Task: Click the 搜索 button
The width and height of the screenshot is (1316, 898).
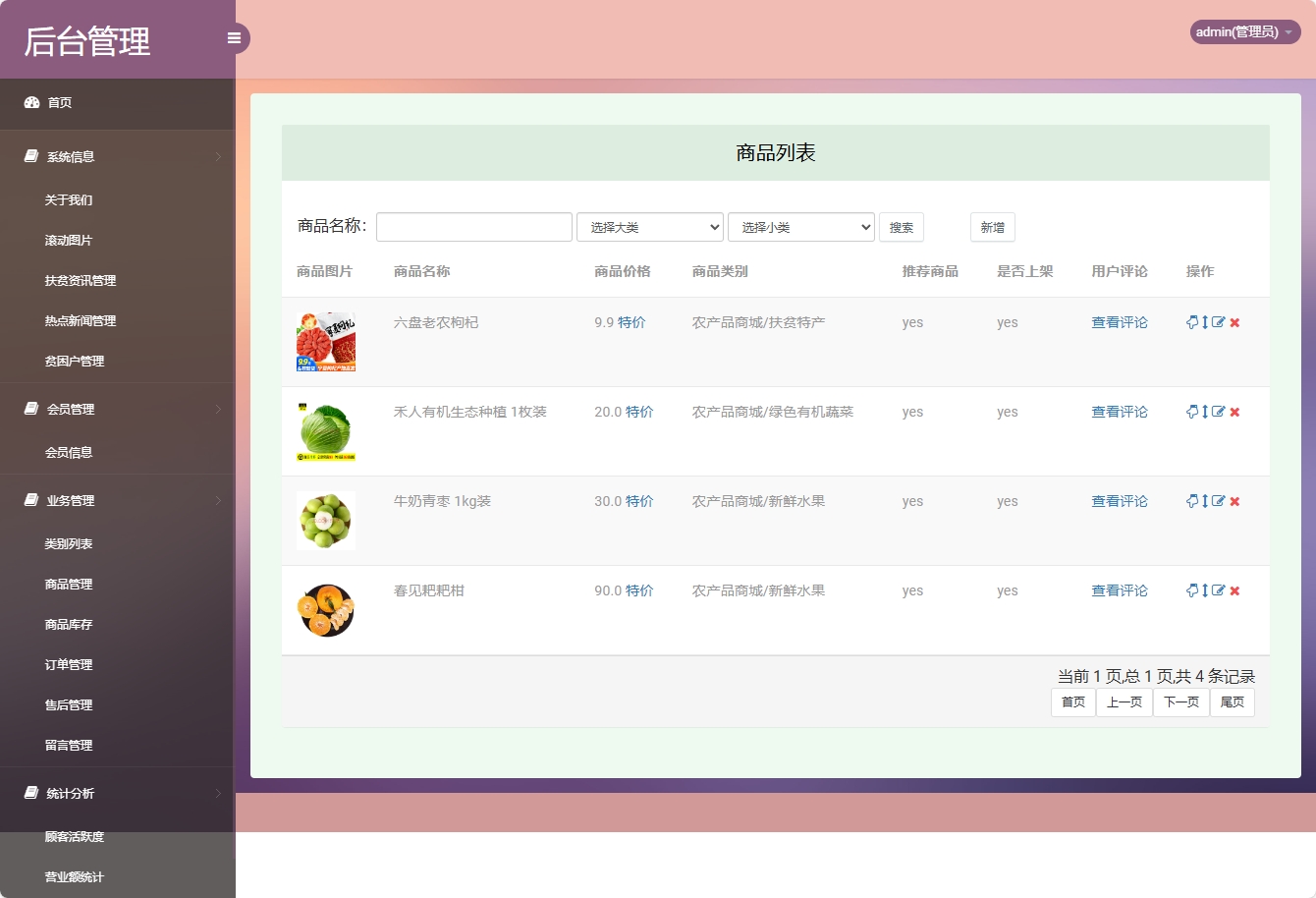Action: pyautogui.click(x=901, y=227)
